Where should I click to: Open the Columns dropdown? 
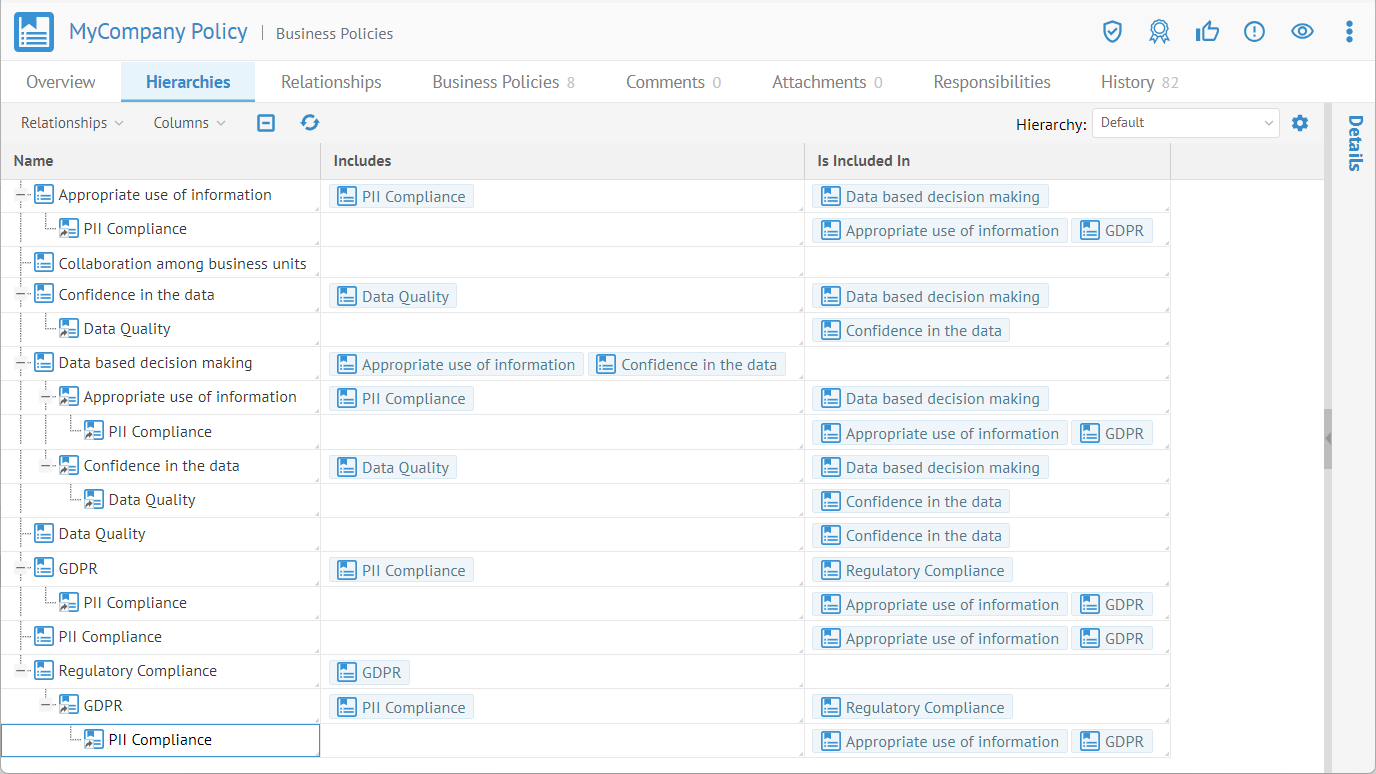189,123
